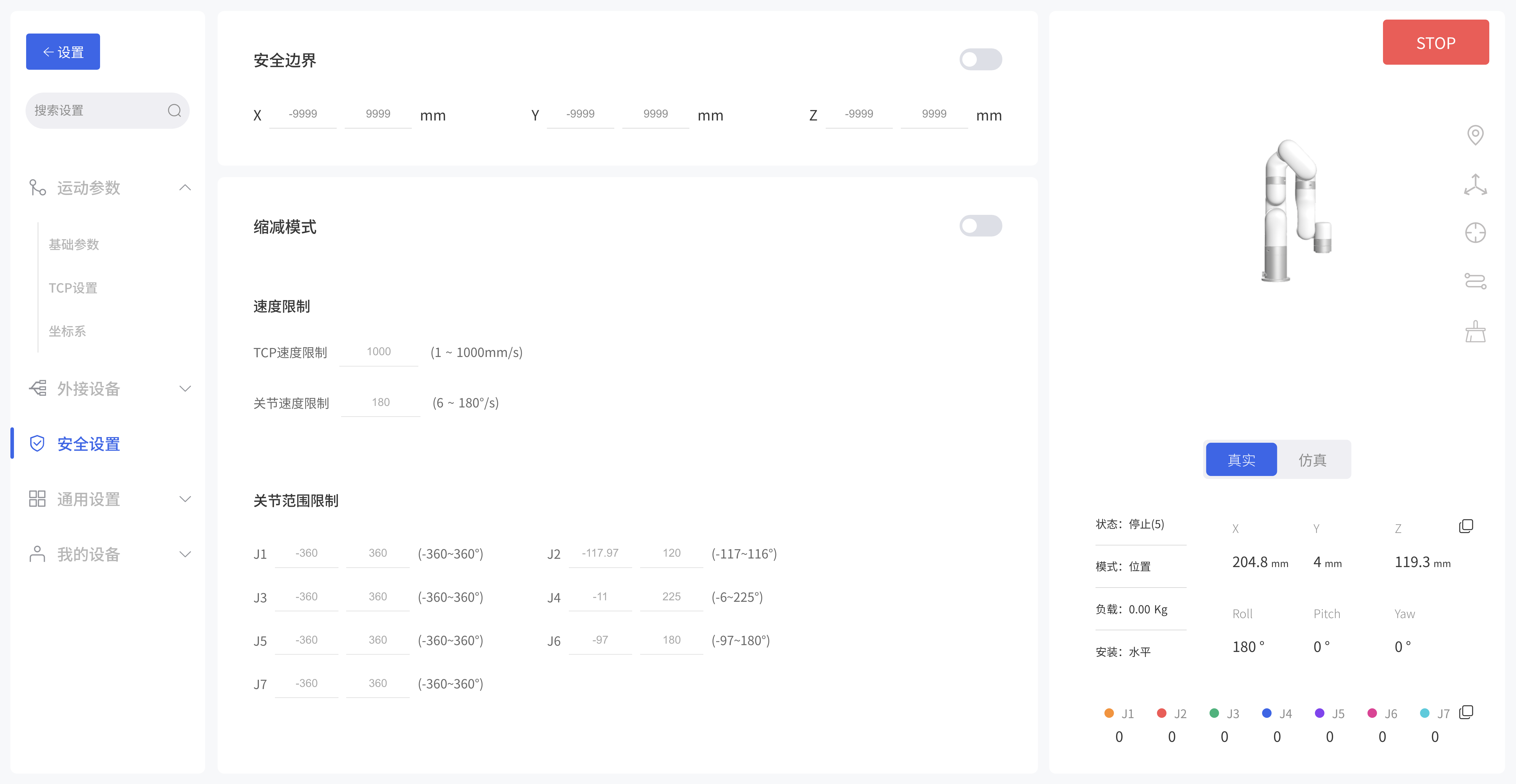Open the 基础参数 menu item
Image resolution: width=1516 pixels, height=784 pixels.
click(74, 245)
